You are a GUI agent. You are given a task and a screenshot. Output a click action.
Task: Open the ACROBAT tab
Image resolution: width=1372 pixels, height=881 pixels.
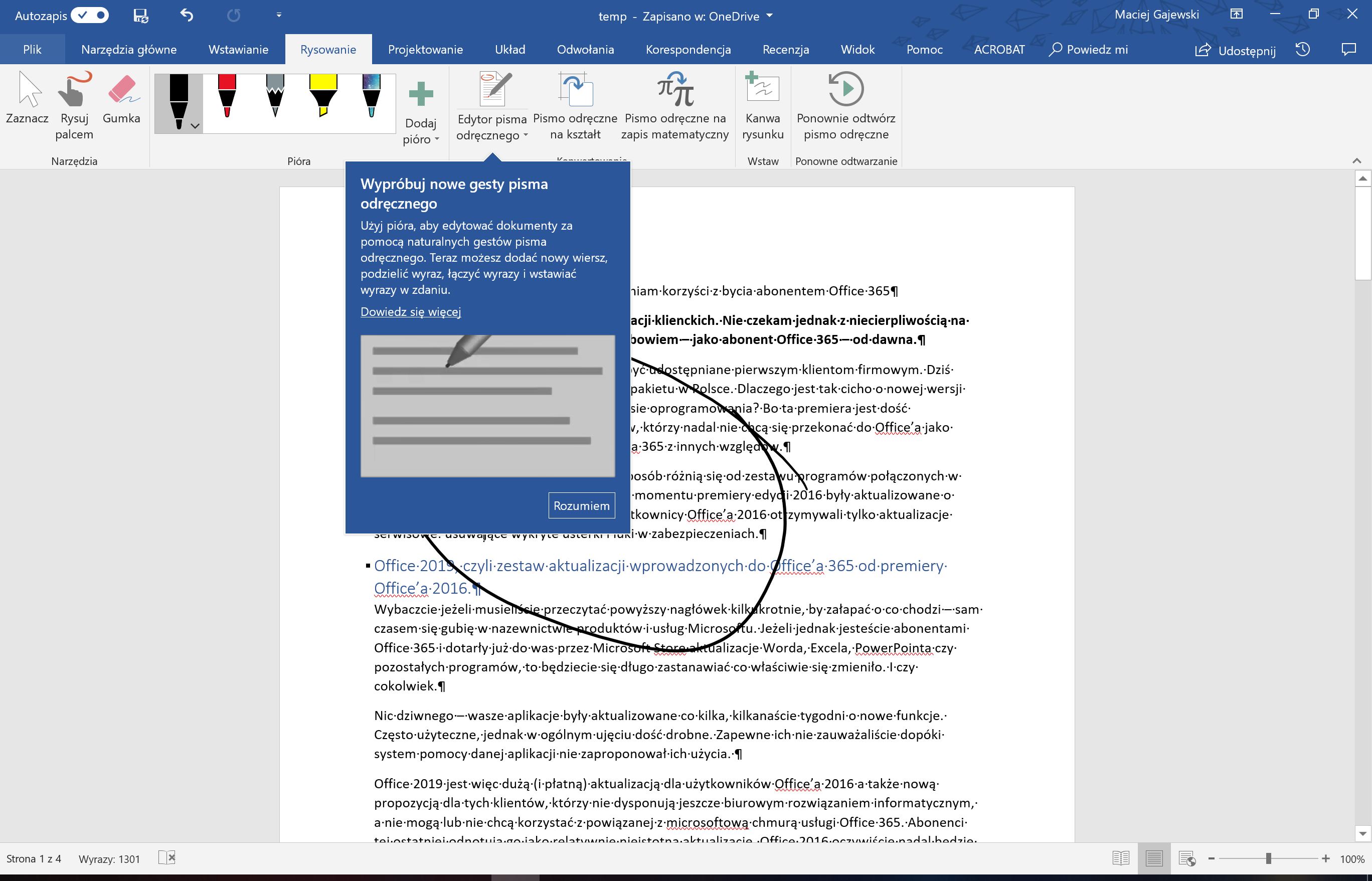coord(999,49)
